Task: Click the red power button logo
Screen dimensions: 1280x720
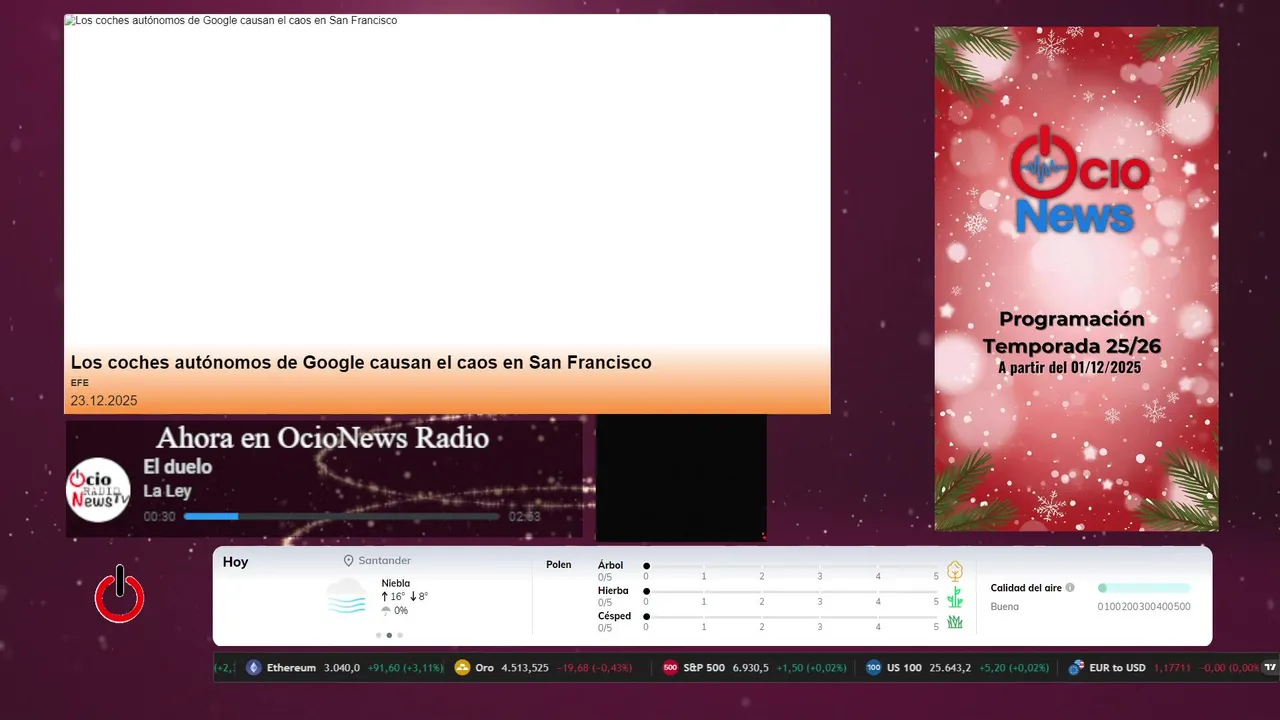Action: pos(119,594)
